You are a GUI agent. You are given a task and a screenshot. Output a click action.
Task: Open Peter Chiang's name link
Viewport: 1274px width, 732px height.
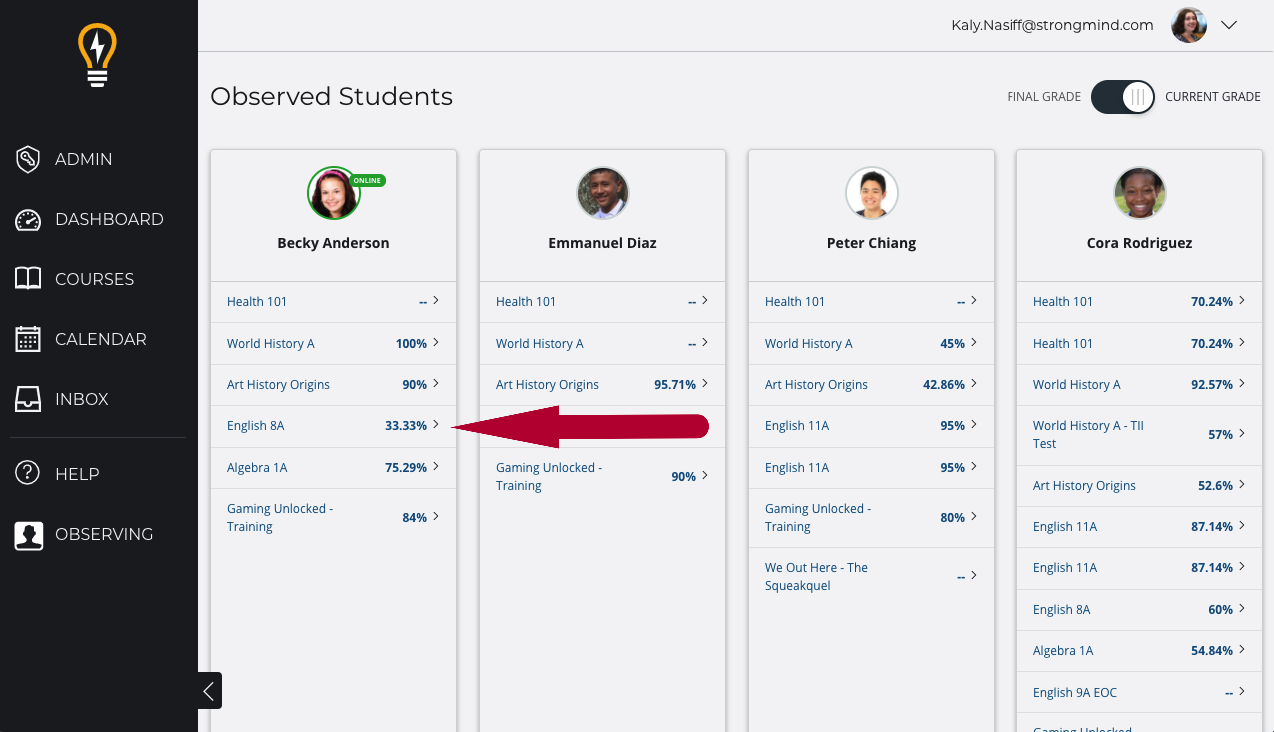871,243
